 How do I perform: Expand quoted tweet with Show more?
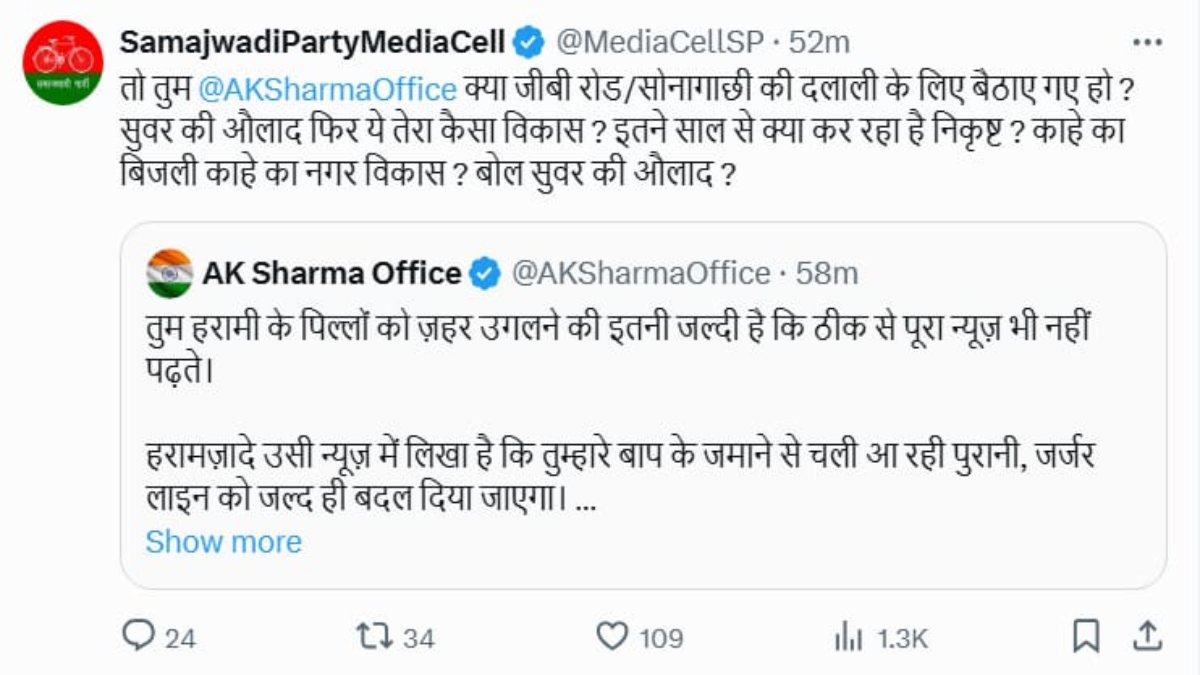pyautogui.click(x=223, y=542)
